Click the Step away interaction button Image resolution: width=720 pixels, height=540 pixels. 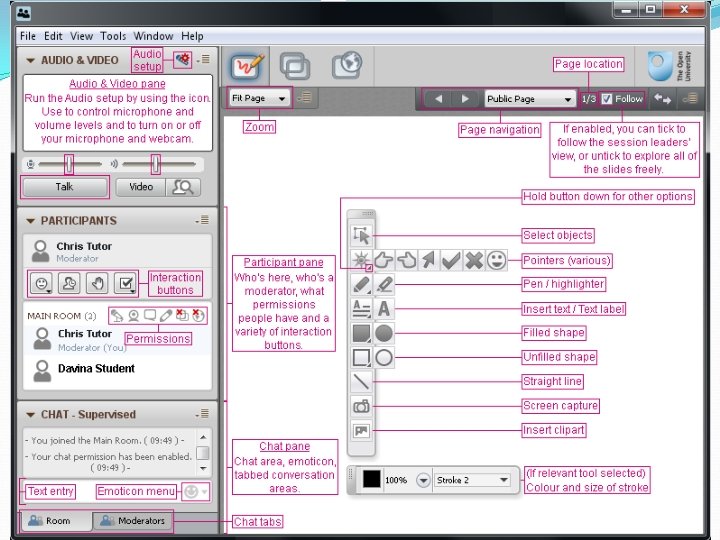coord(69,283)
